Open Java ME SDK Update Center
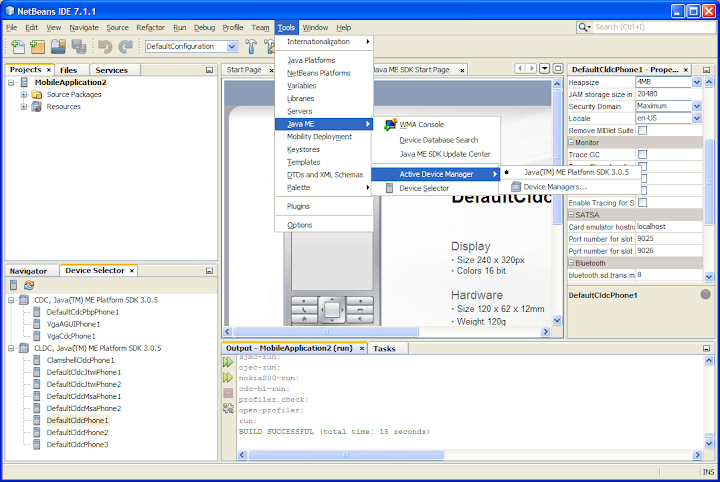 [x=436, y=154]
